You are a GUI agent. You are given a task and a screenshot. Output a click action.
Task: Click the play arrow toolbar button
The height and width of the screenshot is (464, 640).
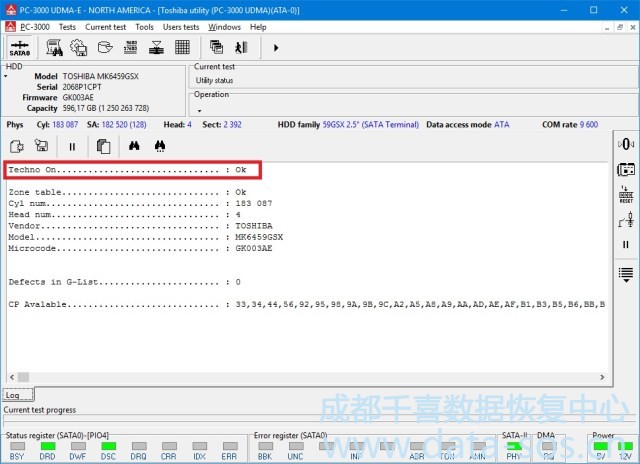click(276, 47)
